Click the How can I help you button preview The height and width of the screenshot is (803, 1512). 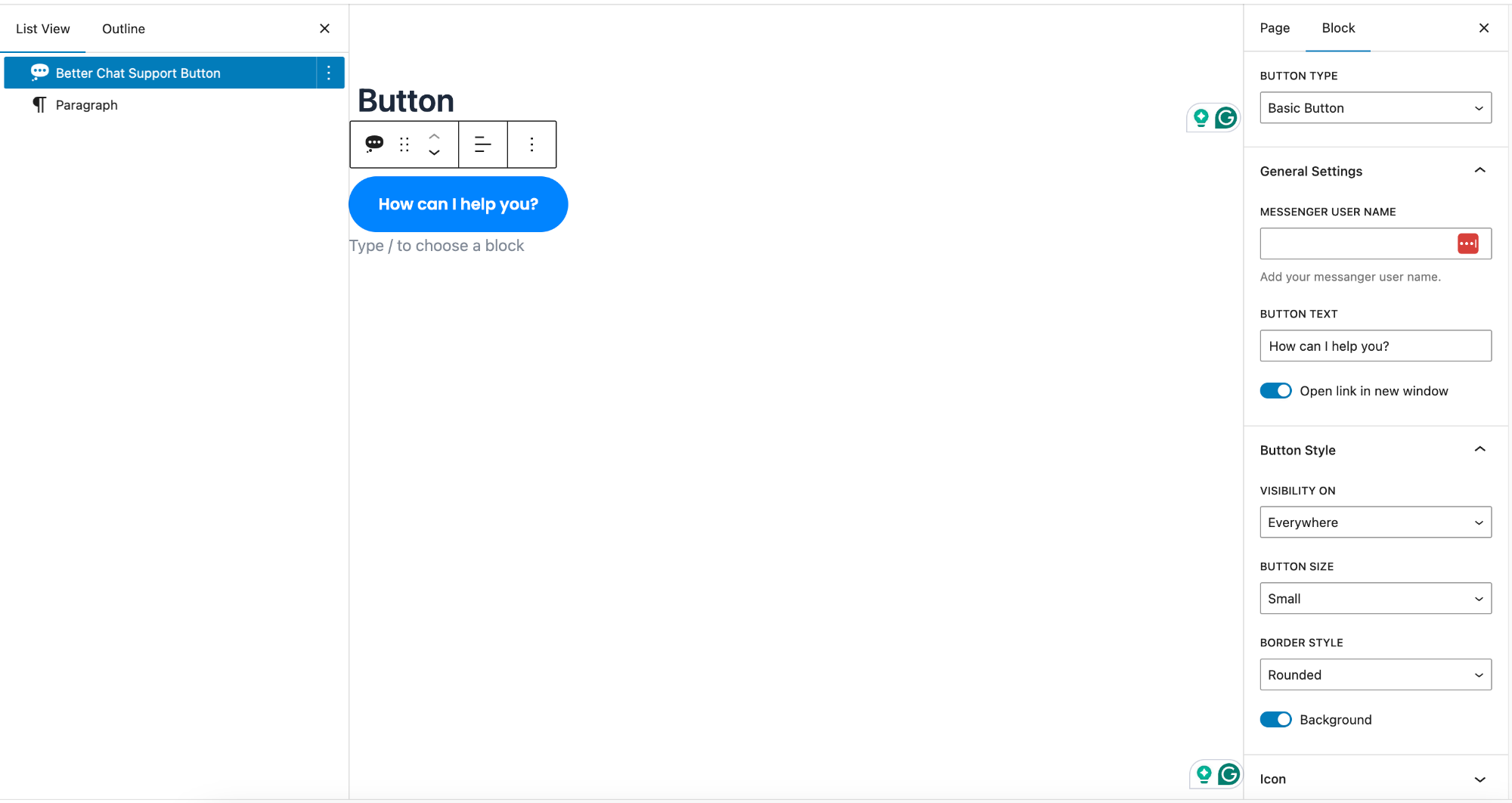click(x=458, y=203)
